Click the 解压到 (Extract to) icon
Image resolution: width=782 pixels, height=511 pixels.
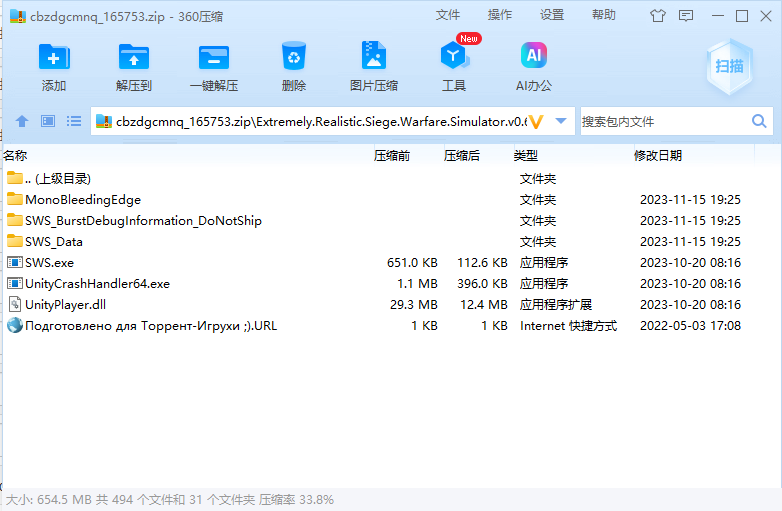point(134,57)
